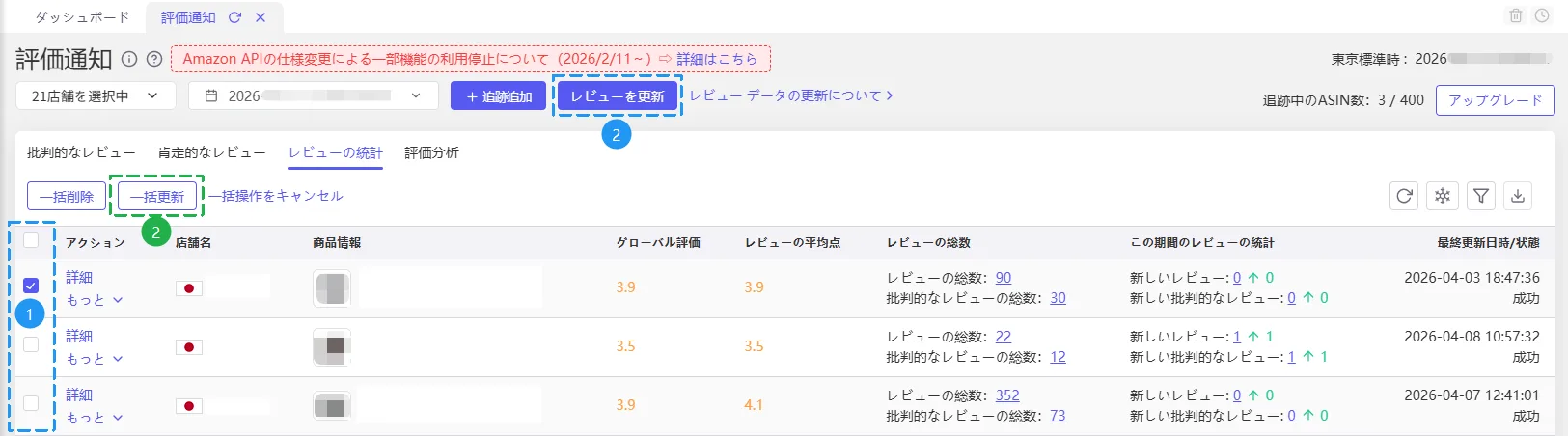Click the 一括更新 button
Image resolution: width=1568 pixels, height=436 pixels.
coord(157,196)
